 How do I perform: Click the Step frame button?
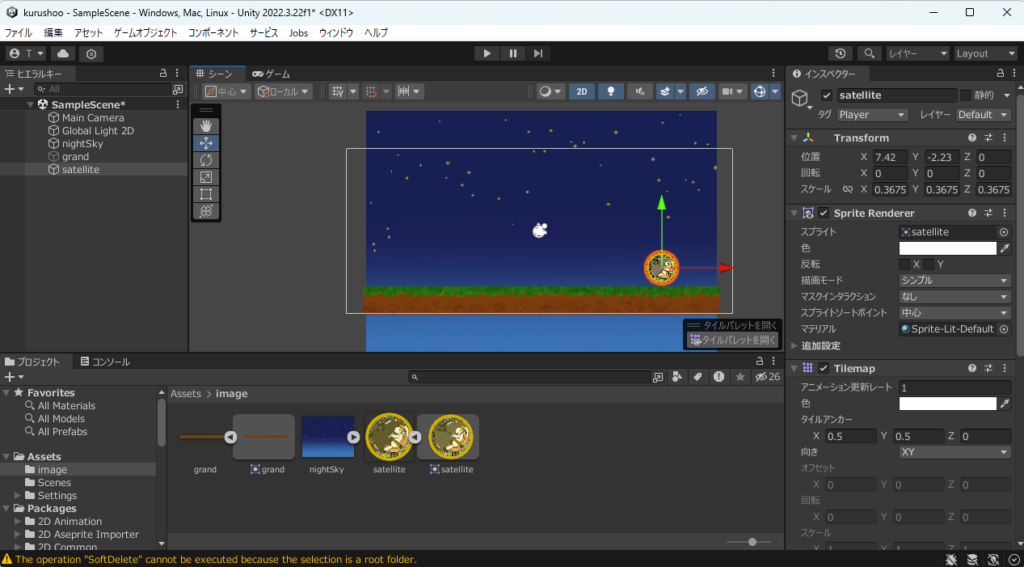[x=538, y=53]
